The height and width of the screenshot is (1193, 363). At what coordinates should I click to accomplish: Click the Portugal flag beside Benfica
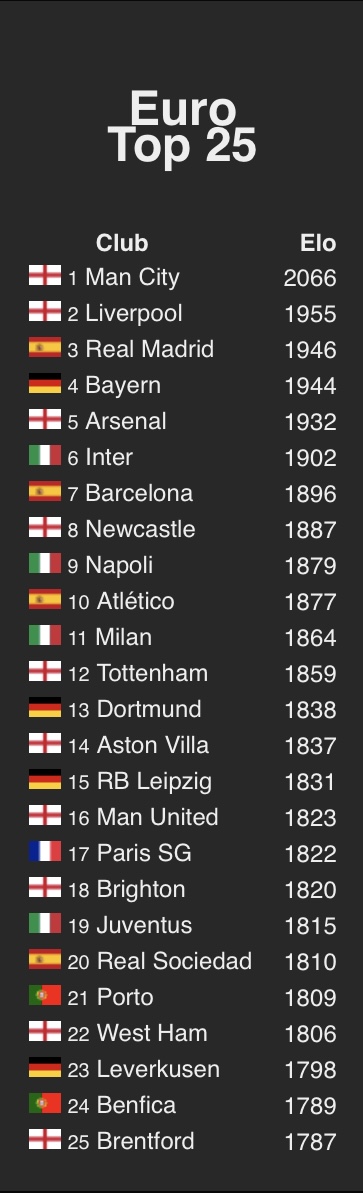[x=45, y=1103]
